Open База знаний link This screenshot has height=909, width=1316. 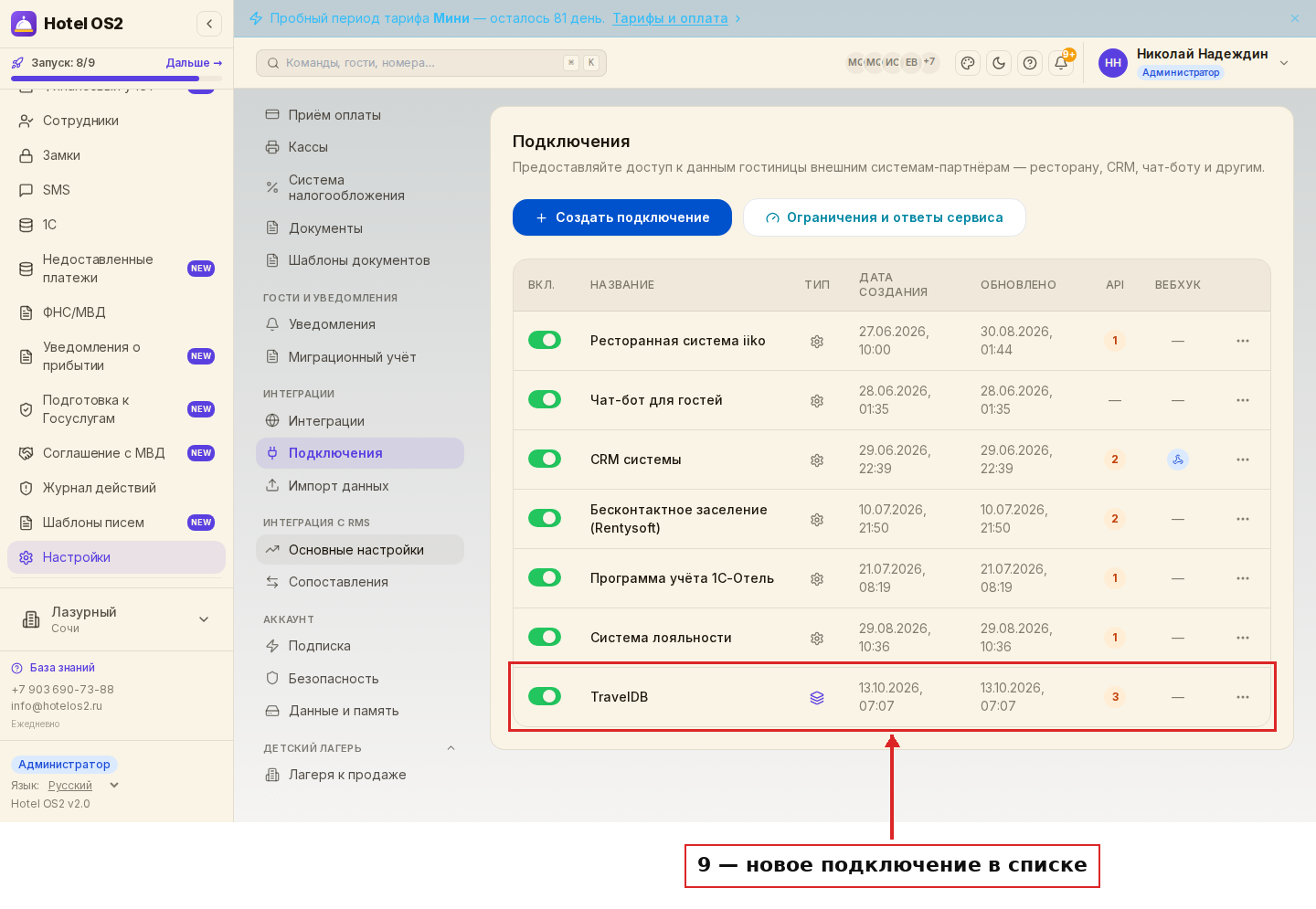coord(53,668)
